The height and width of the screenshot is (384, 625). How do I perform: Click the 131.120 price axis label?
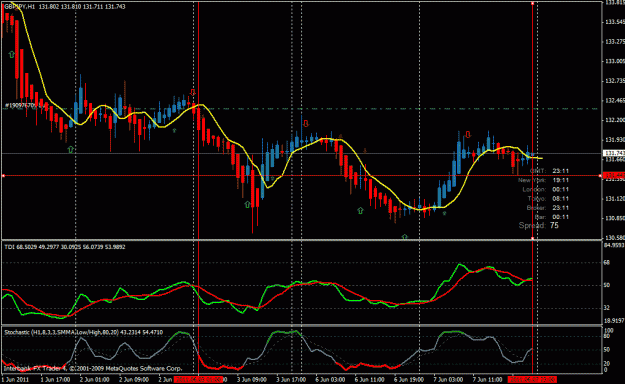(x=614, y=199)
